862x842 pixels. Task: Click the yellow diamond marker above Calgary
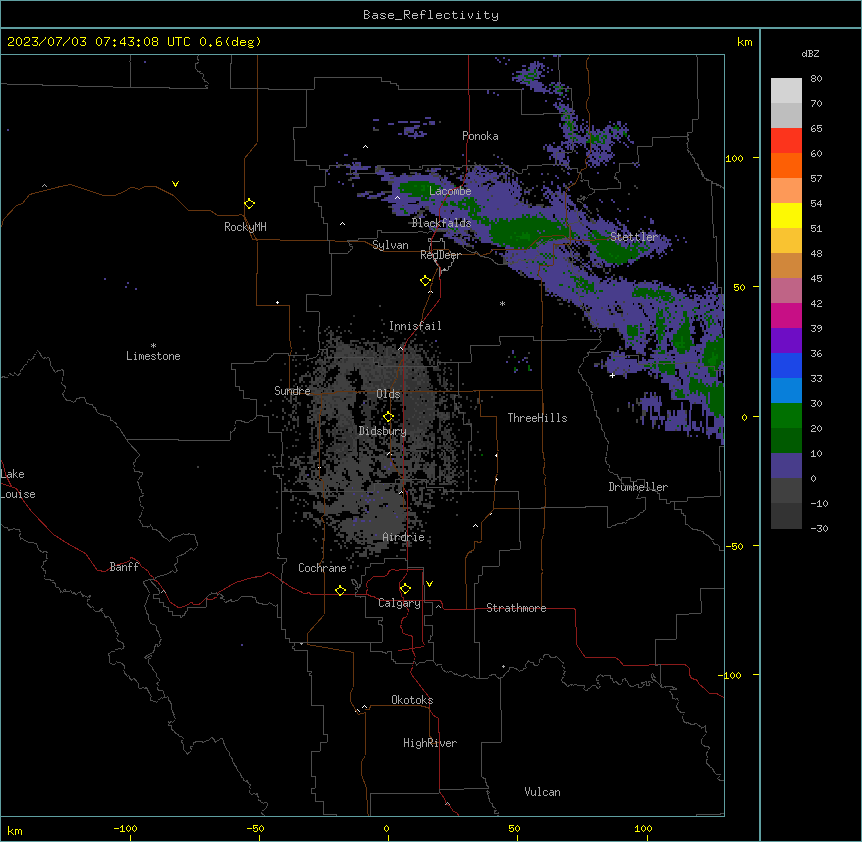[x=405, y=589]
